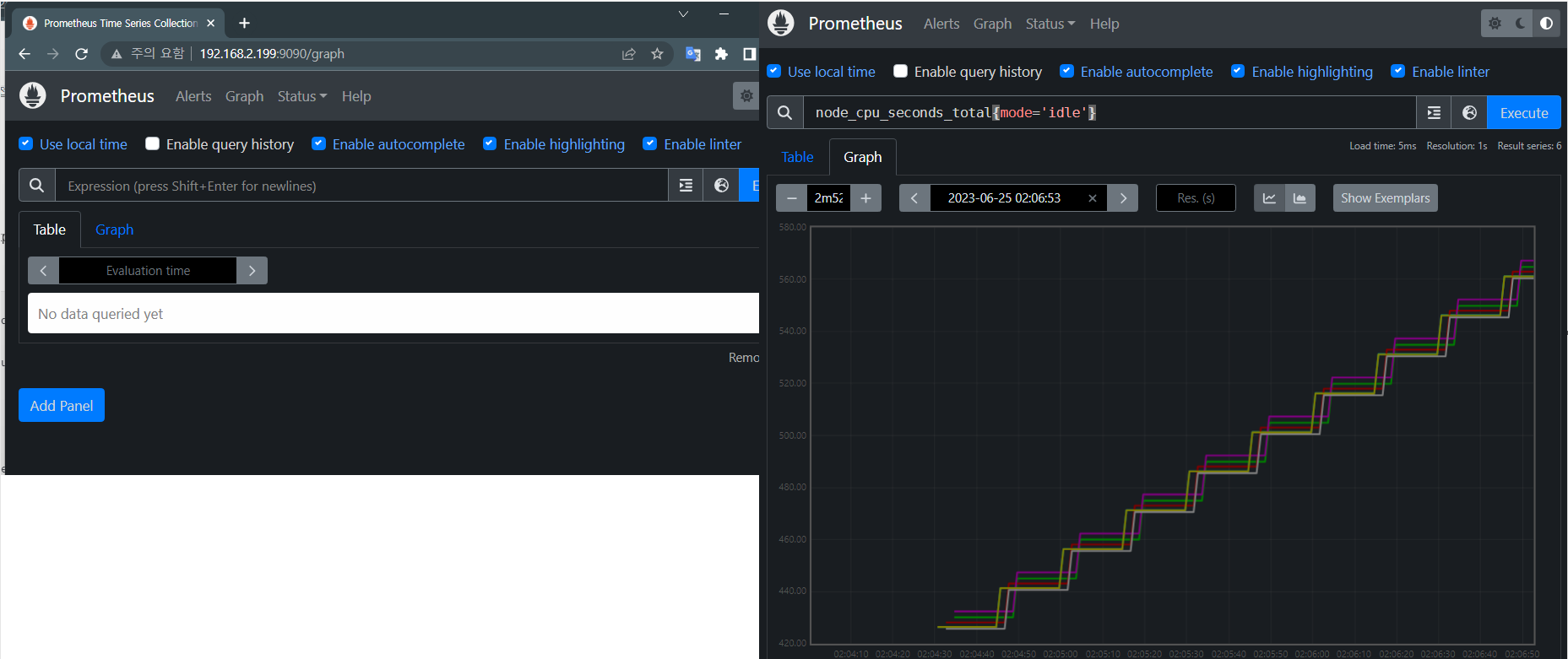1568x659 pixels.
Task: Format the node_cpu_seconds_total expression
Action: coord(1434,112)
